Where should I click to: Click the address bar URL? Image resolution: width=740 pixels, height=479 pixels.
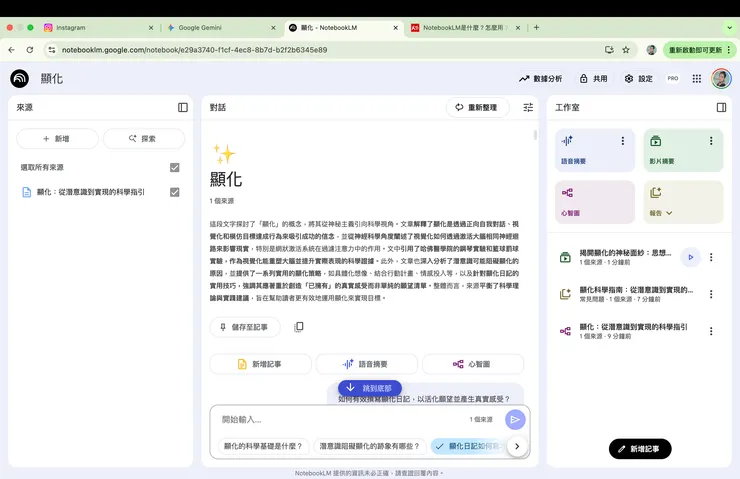click(194, 50)
